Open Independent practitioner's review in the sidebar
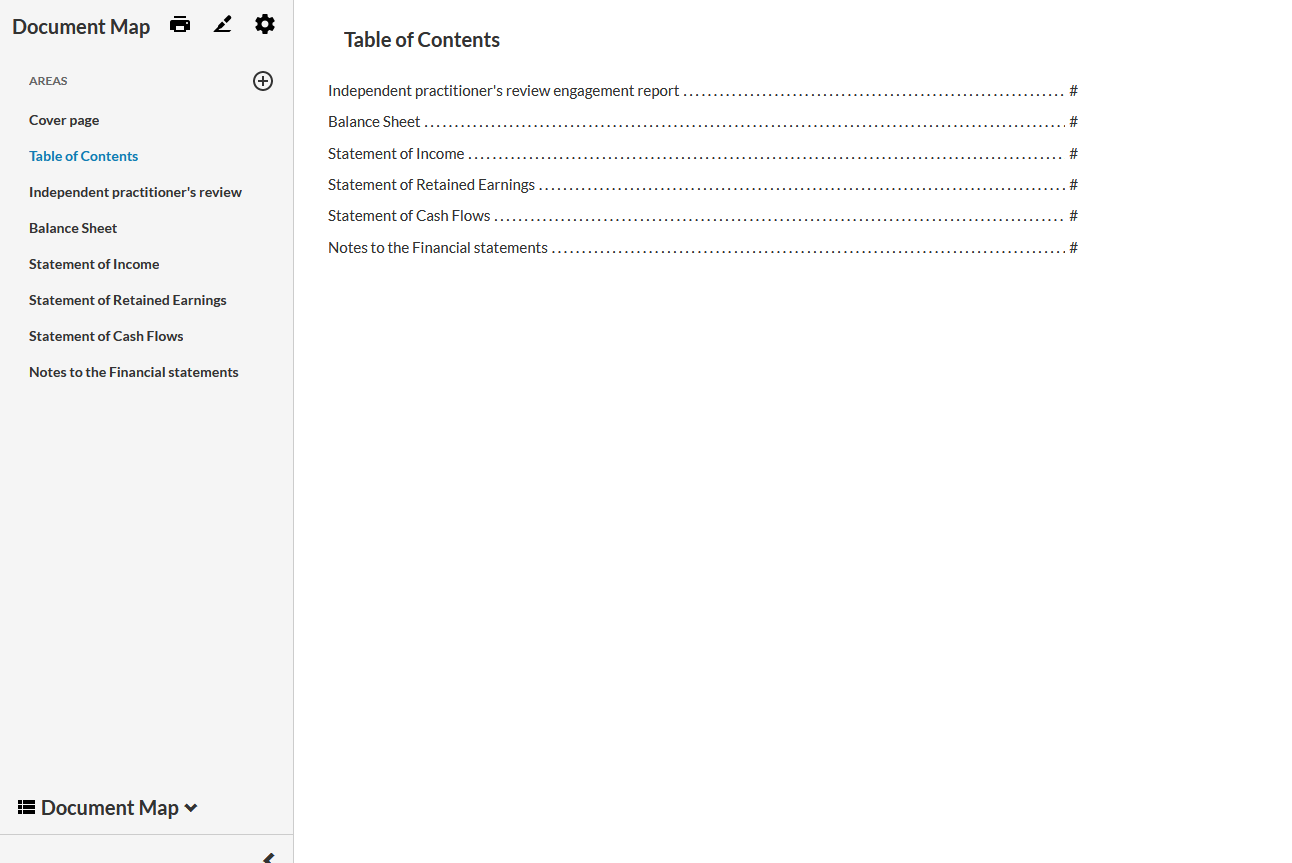 [135, 192]
